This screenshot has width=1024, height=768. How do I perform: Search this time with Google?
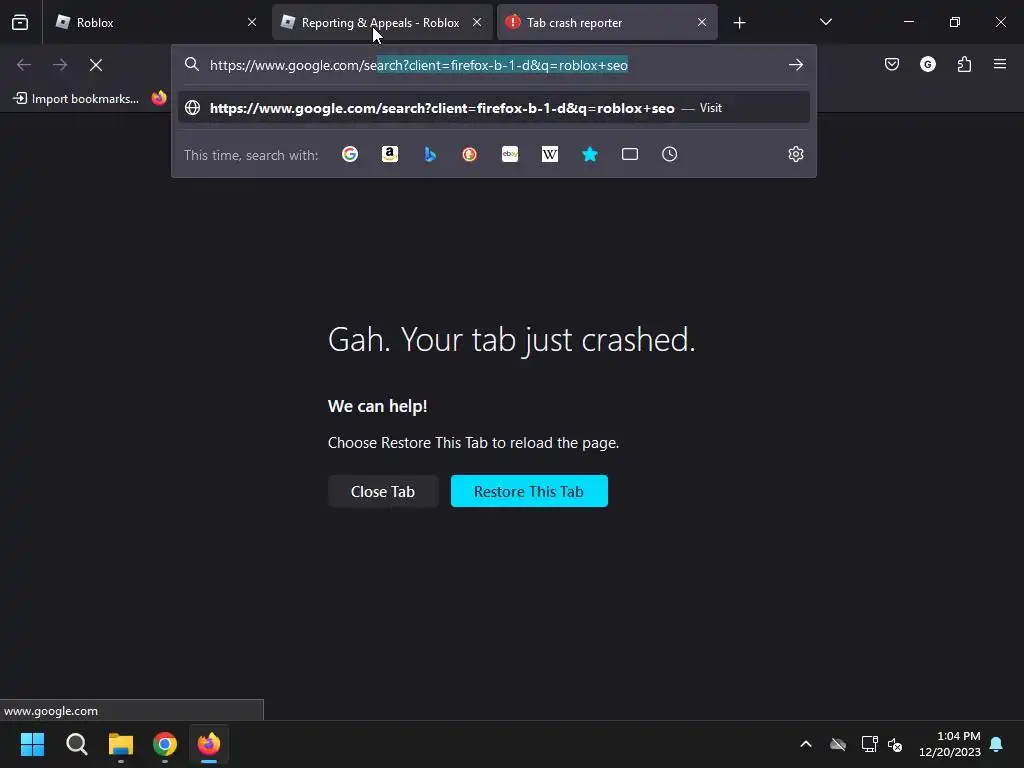pyautogui.click(x=350, y=154)
